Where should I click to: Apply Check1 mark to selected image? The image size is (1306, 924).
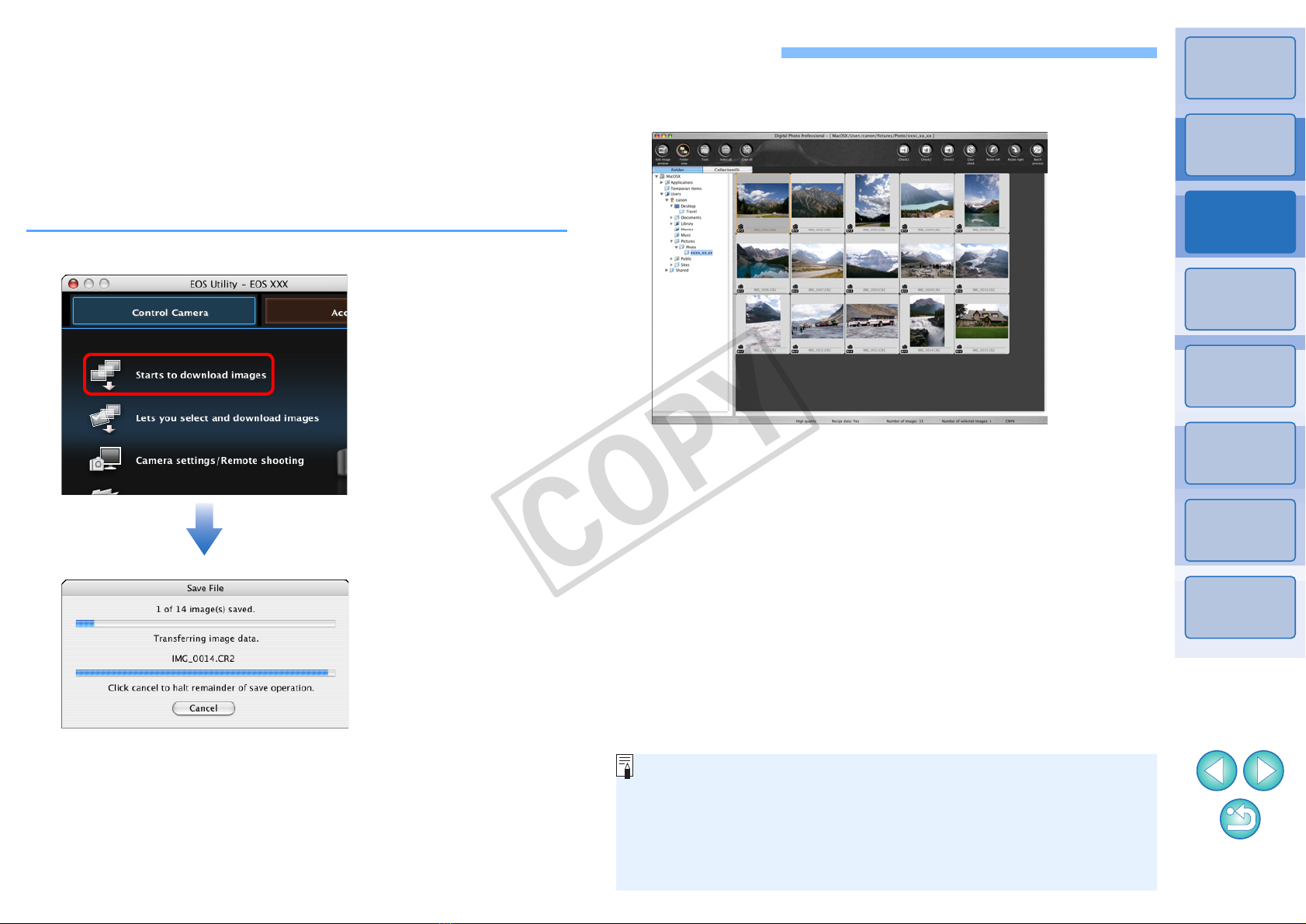pos(904,151)
